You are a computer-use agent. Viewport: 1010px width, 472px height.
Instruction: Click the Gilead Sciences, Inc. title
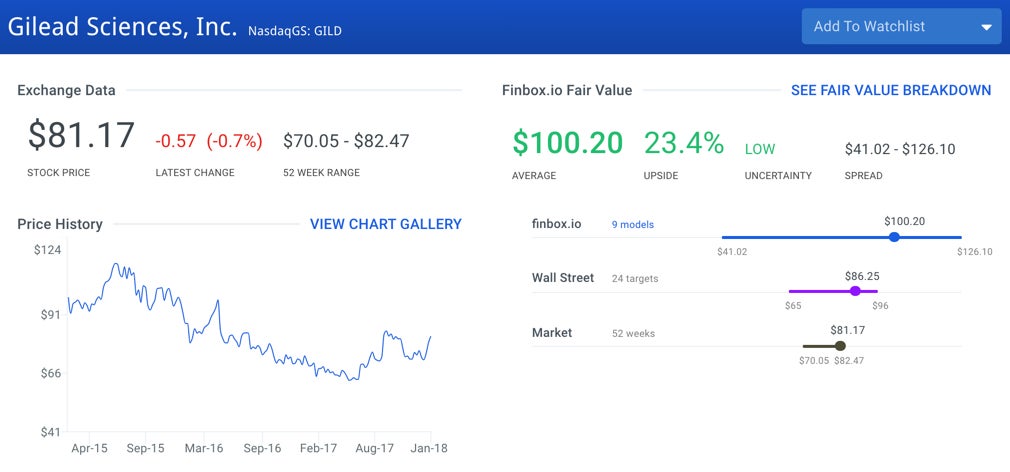pyautogui.click(x=122, y=27)
